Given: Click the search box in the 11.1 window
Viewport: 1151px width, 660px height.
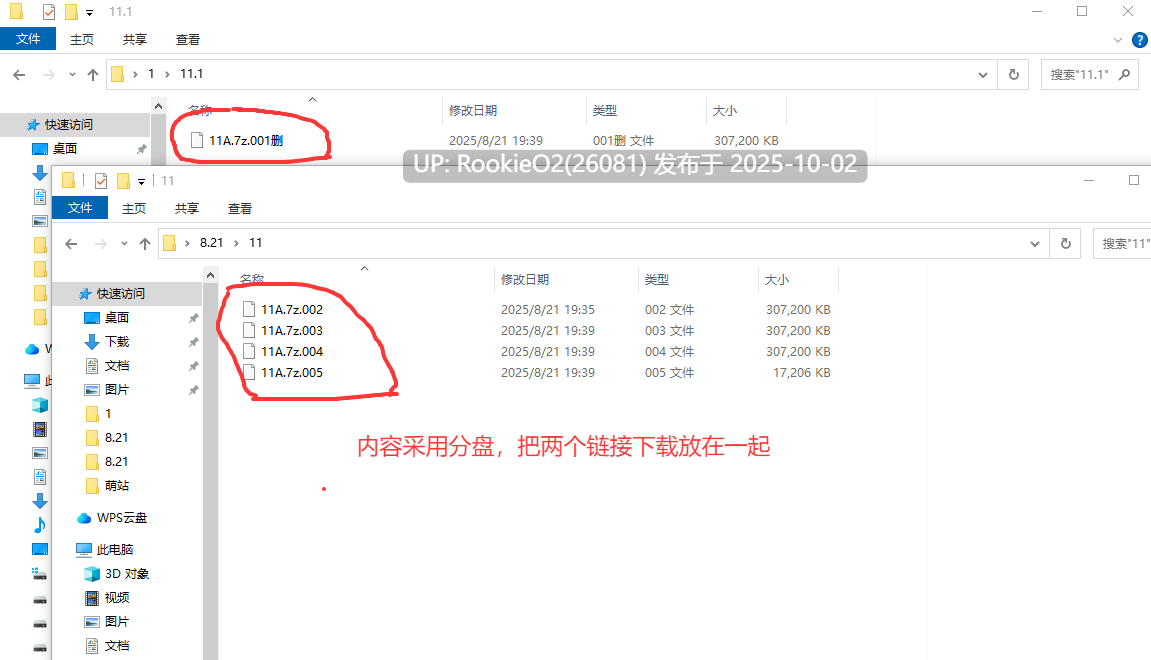Looking at the screenshot, I should [x=1089, y=75].
